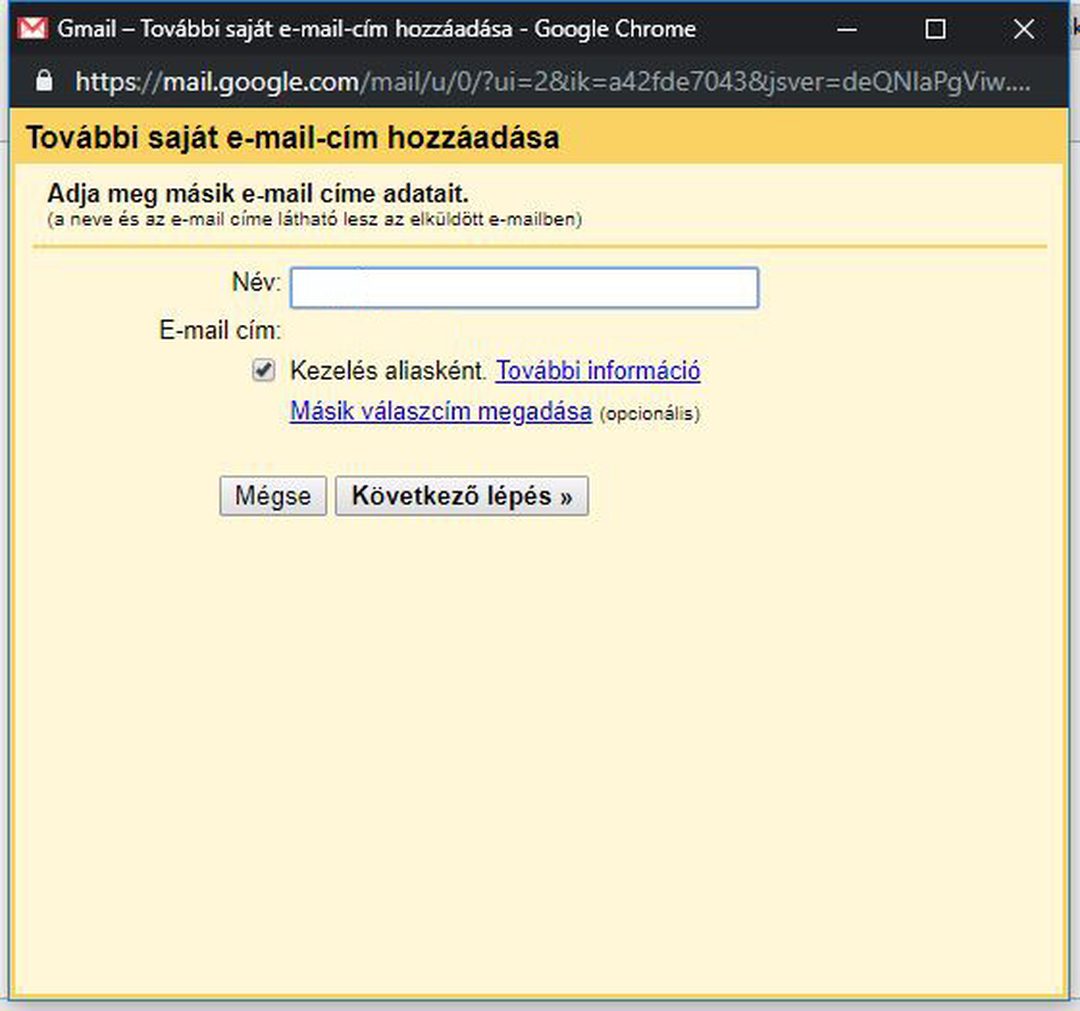1080x1011 pixels.
Task: Click the E-mail cím label
Action: (220, 331)
